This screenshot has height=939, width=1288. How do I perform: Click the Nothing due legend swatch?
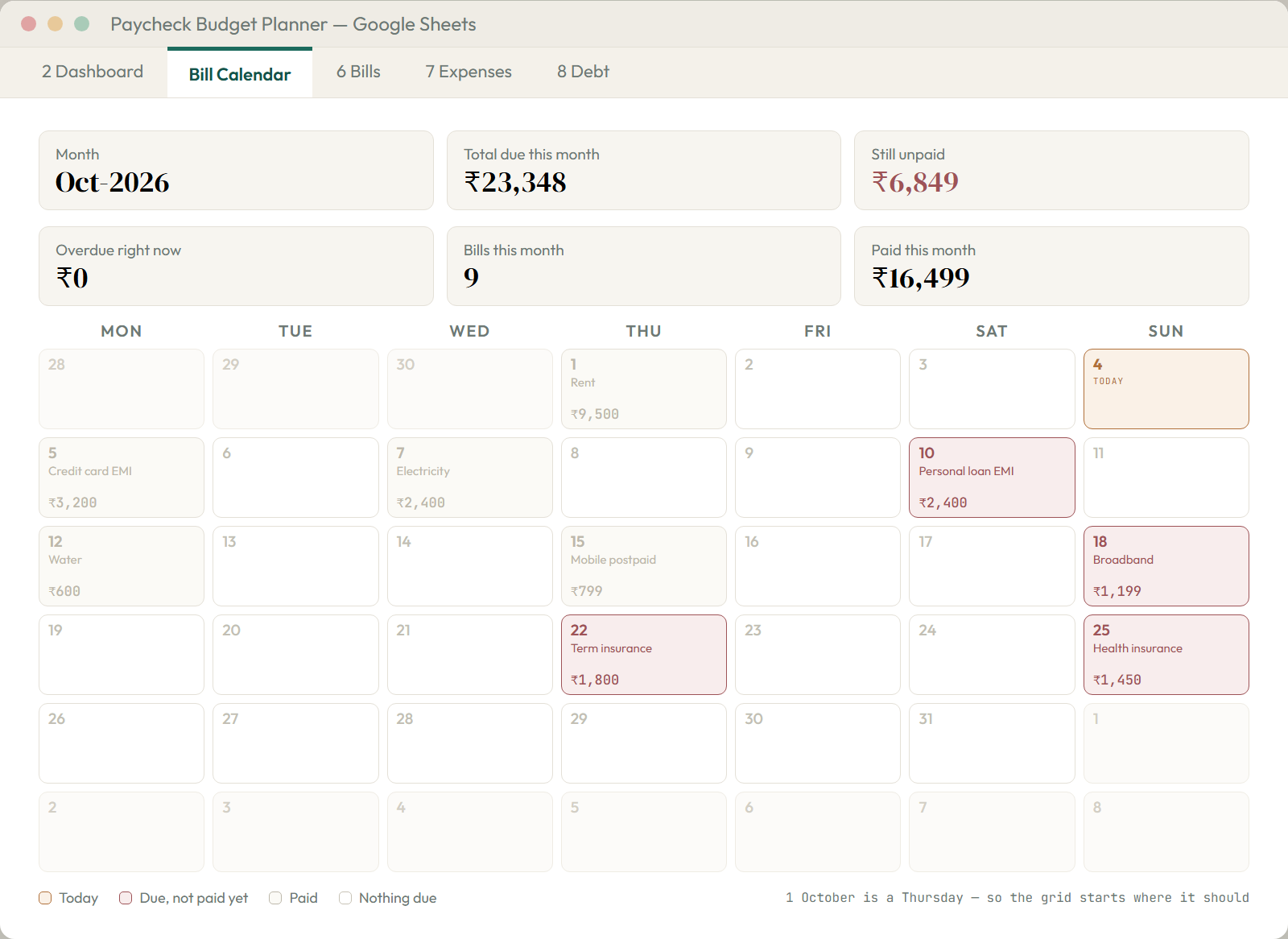[345, 898]
